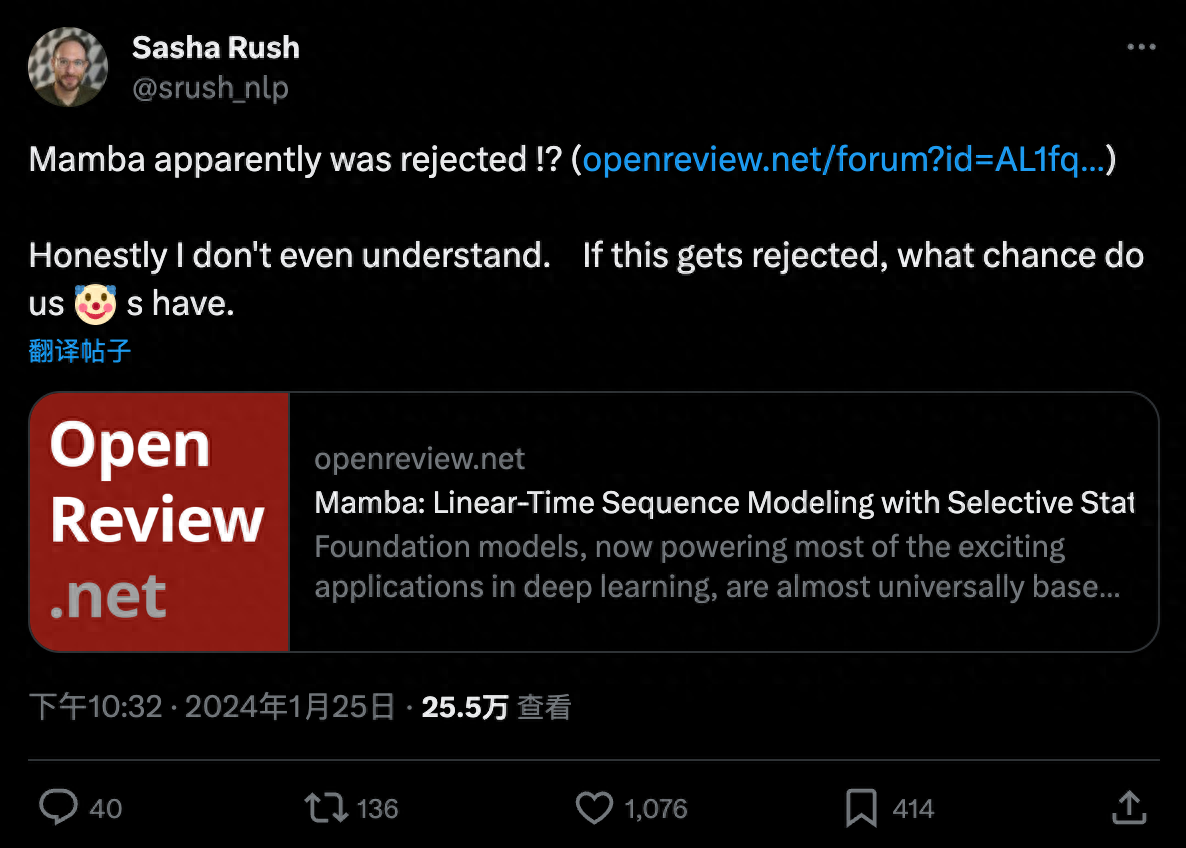Open the openreview.net forum link in tweet
Viewport: 1186px width, 848px height.
(843, 160)
